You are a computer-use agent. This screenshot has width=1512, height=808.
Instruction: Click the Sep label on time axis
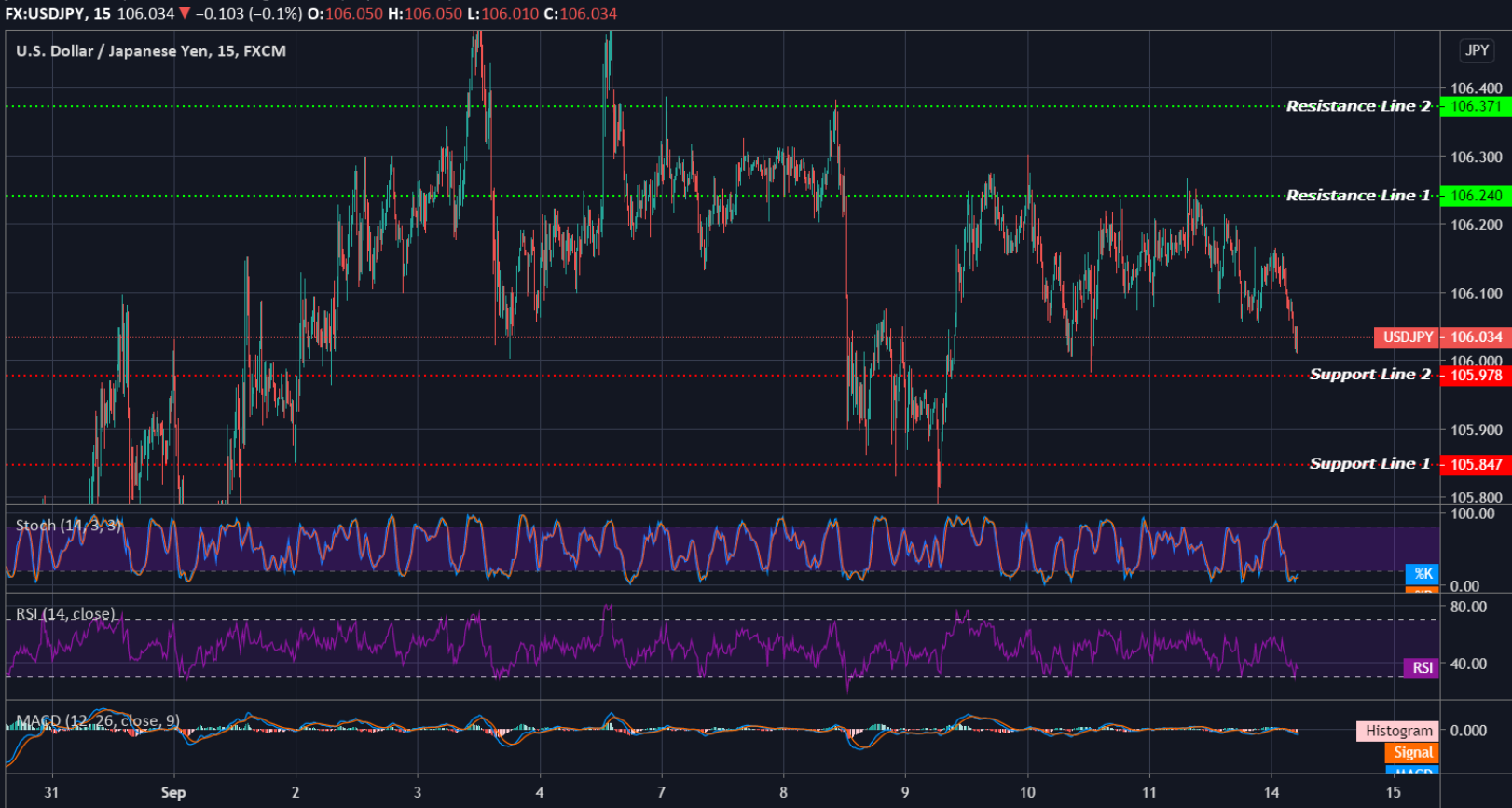tap(173, 792)
